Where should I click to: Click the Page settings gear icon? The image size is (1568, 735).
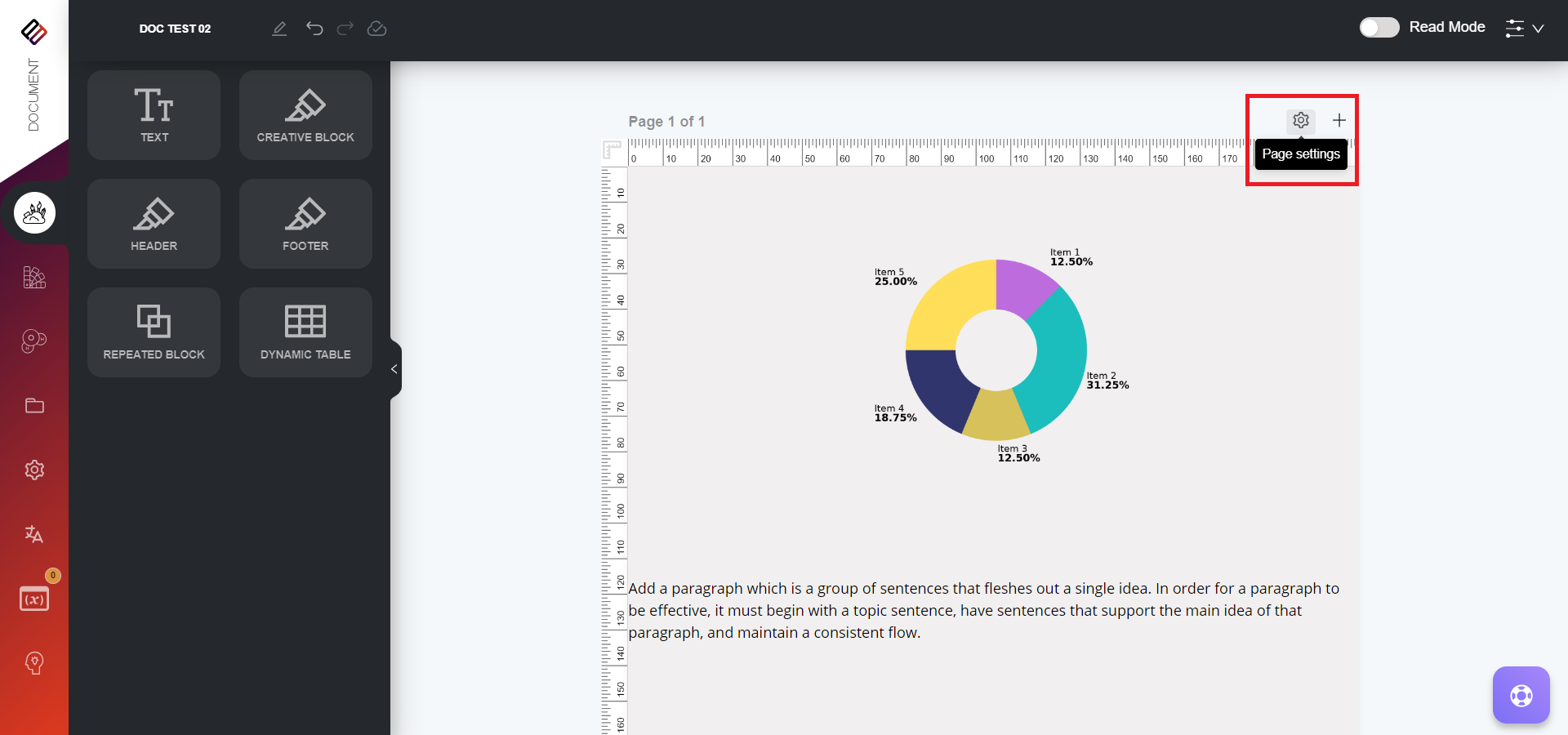[1300, 121]
